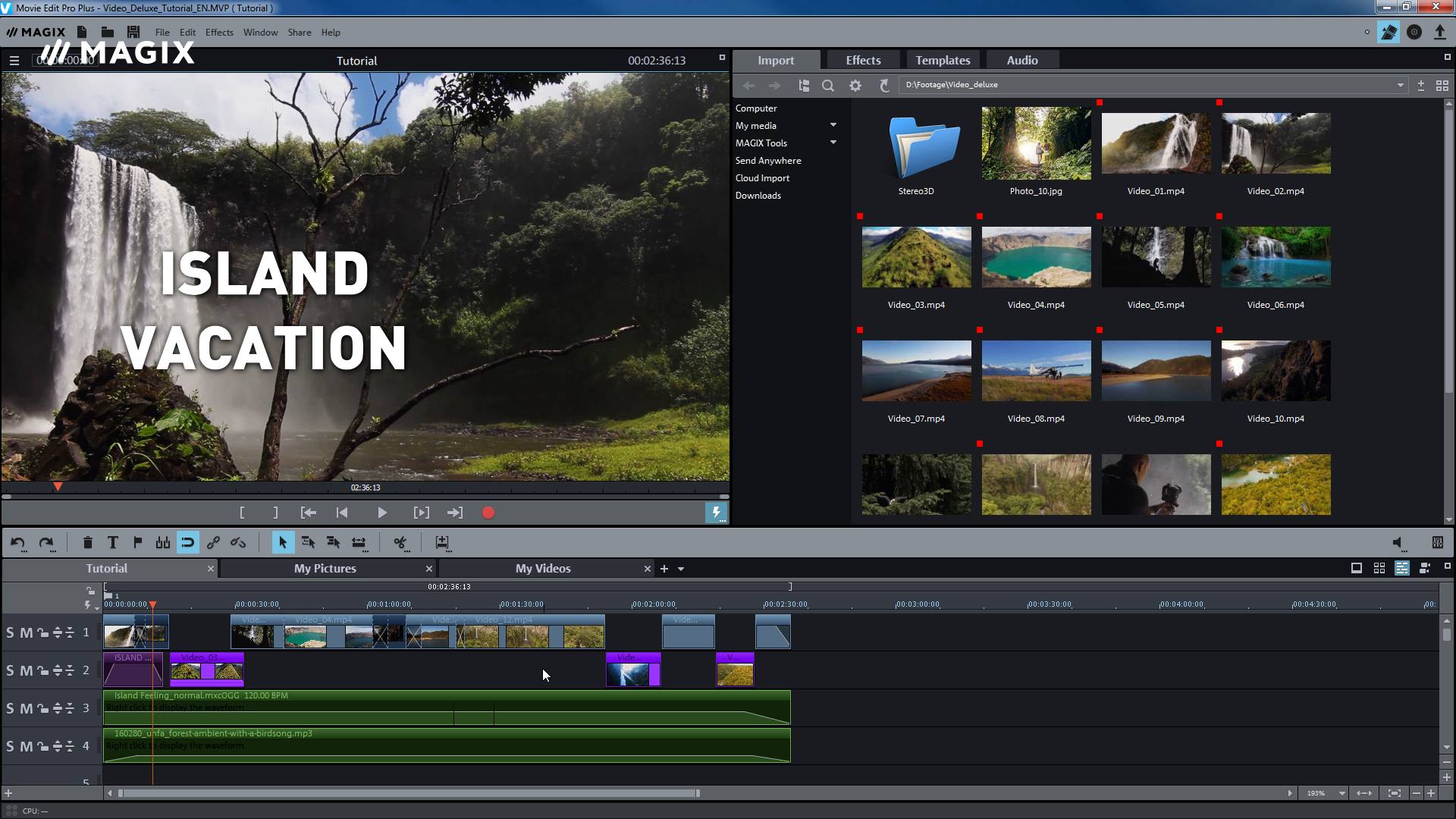This screenshot has height=819, width=1456.
Task: Click the add media/insert icon in toolbar
Action: (x=442, y=542)
